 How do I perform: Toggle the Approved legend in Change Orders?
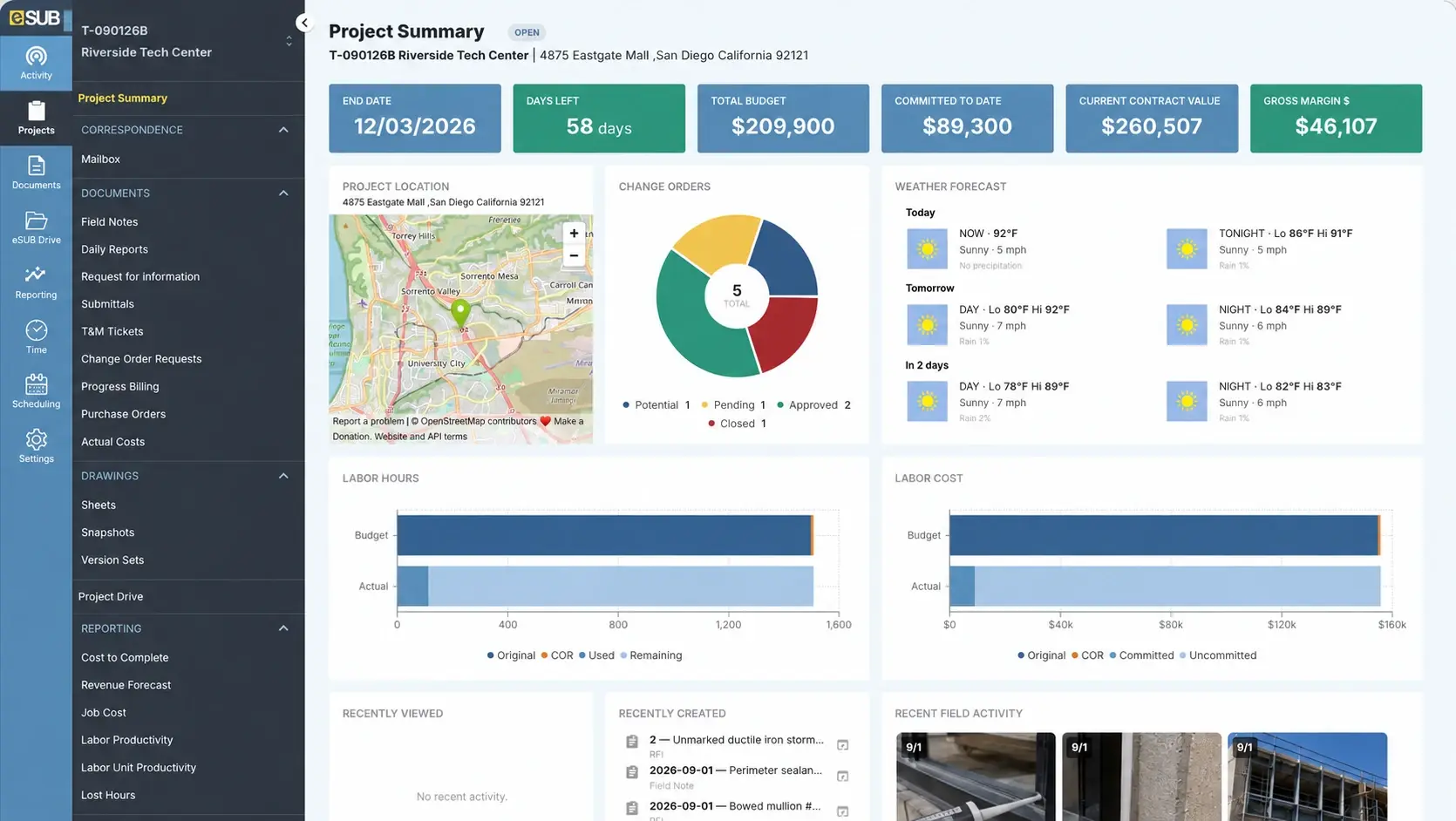point(813,405)
